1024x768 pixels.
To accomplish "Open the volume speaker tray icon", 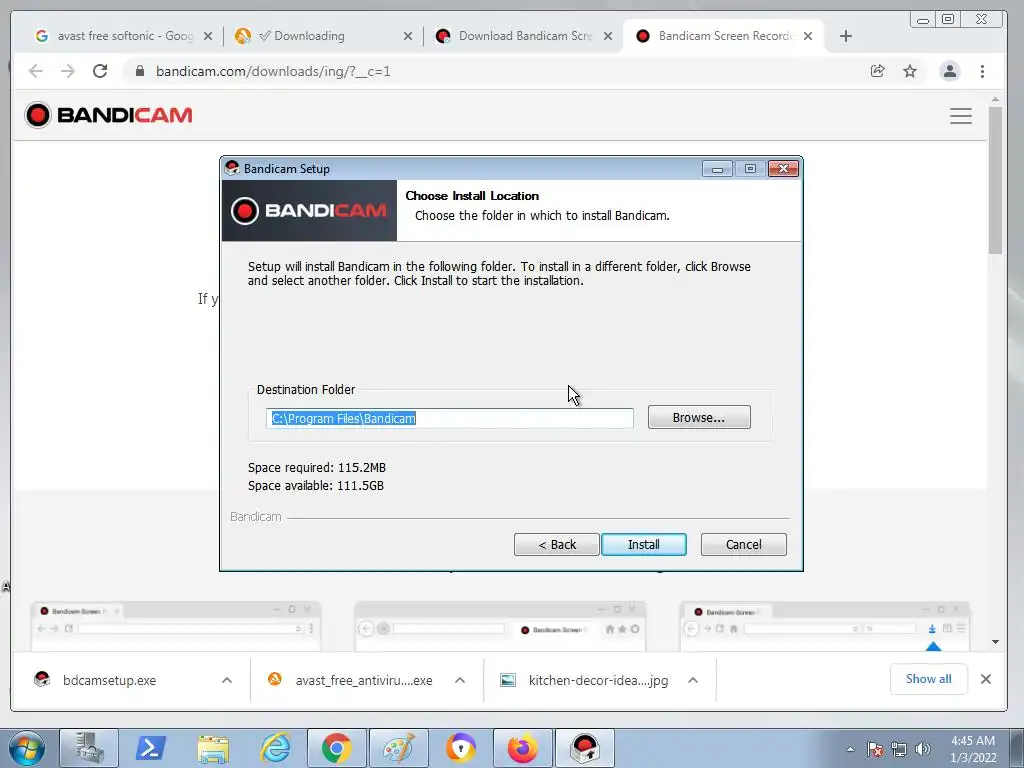I will click(x=922, y=749).
